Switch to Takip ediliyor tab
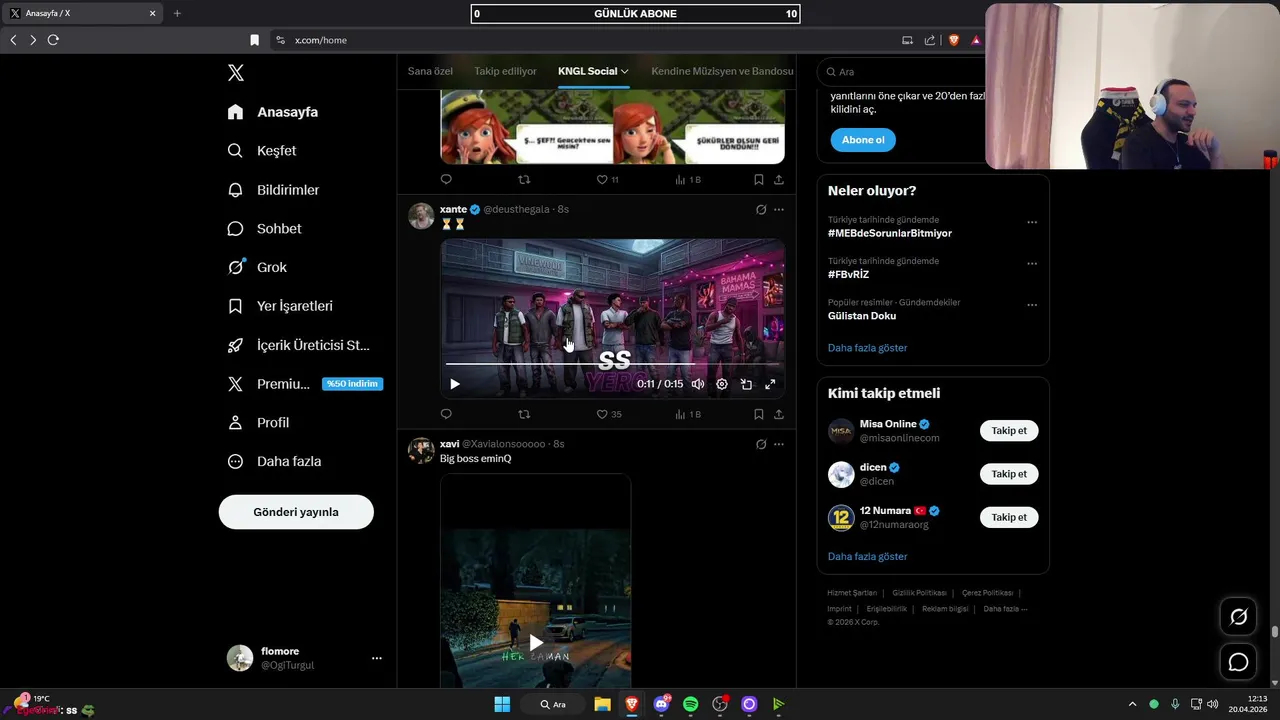Screen dimensions: 1280x720 [505, 71]
